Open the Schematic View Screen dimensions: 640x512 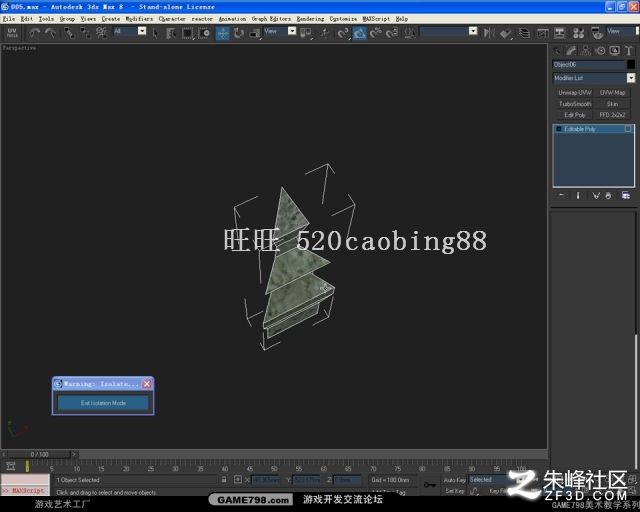tap(560, 33)
